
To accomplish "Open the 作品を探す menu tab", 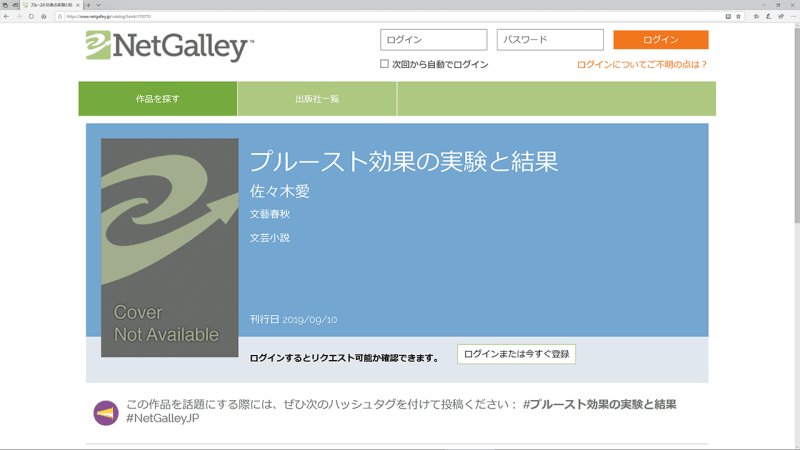I will 158,98.
